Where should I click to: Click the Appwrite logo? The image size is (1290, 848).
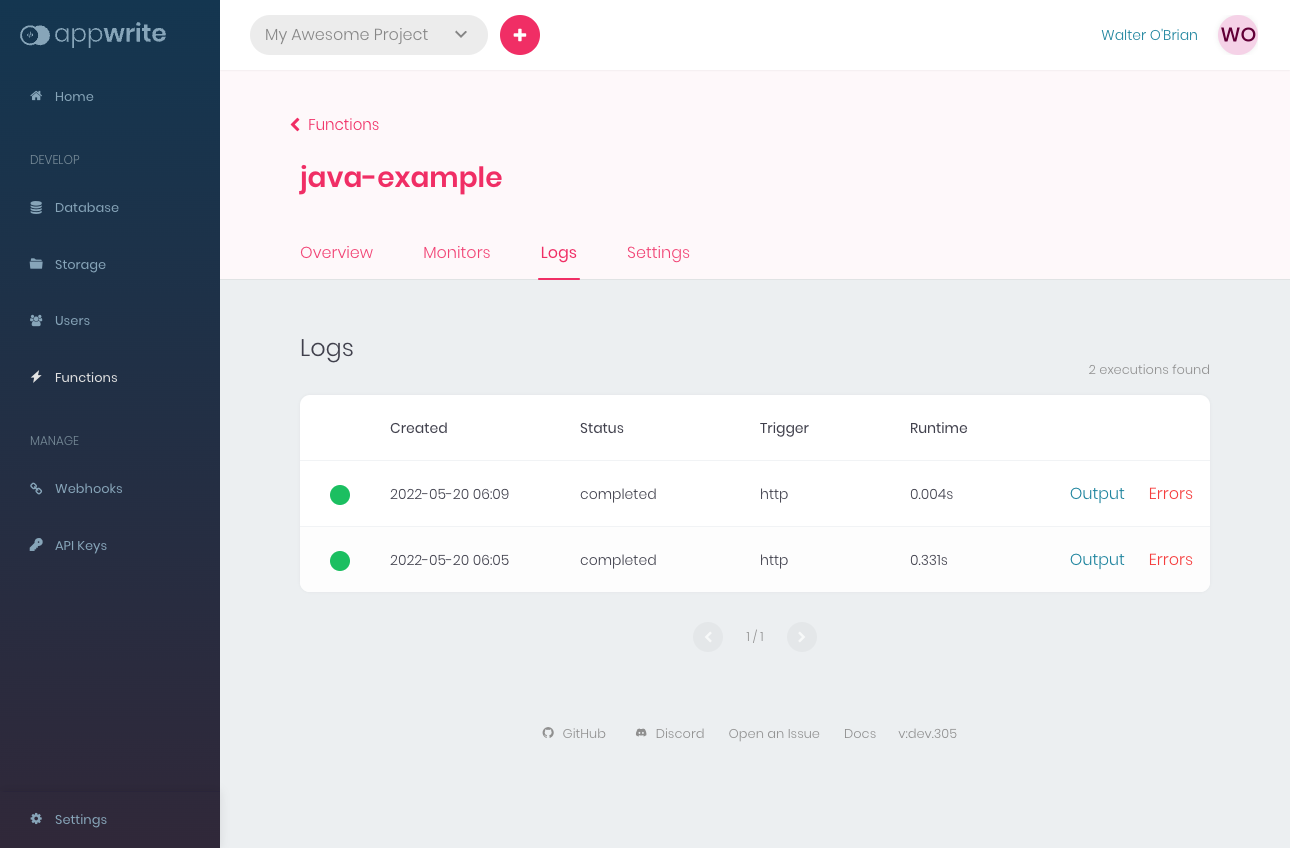(92, 34)
